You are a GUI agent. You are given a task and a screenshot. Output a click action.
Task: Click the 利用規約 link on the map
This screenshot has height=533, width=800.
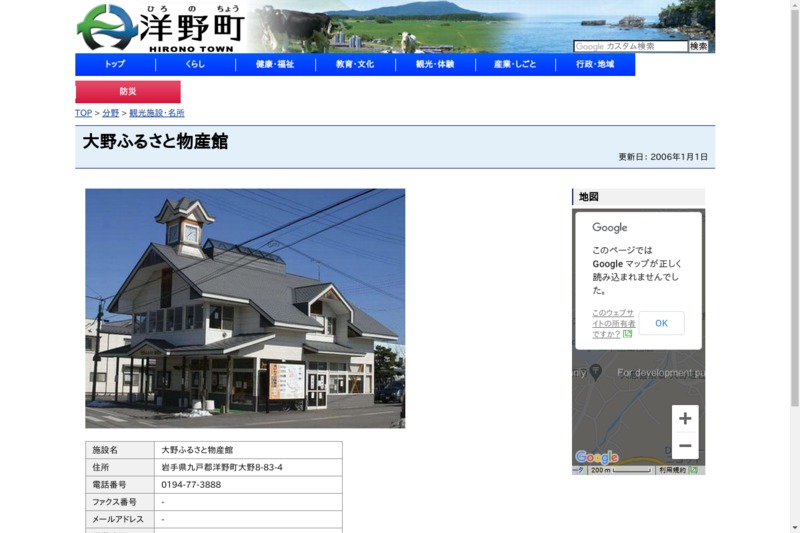[672, 469]
